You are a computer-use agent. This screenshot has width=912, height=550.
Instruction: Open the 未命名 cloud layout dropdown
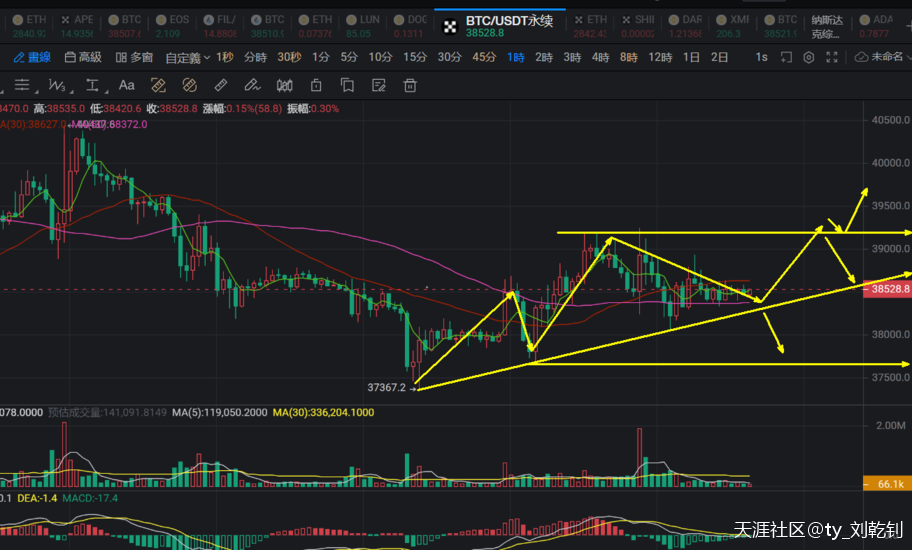tap(878, 57)
